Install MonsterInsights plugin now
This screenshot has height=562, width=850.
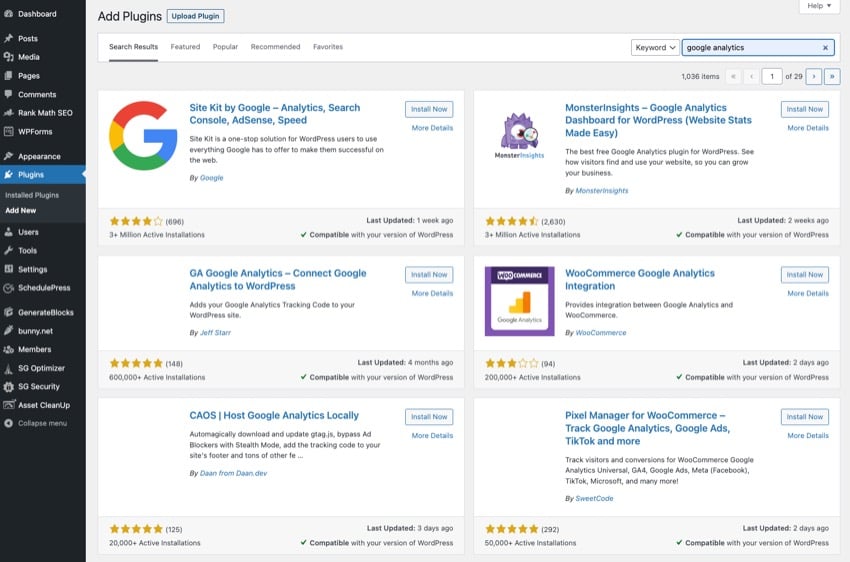pyautogui.click(x=804, y=109)
